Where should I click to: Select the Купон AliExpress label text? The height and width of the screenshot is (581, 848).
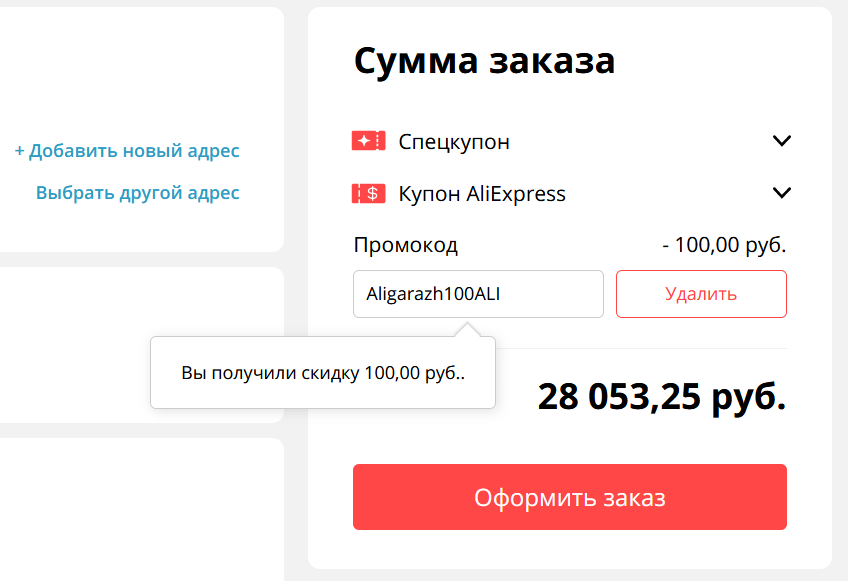point(482,194)
